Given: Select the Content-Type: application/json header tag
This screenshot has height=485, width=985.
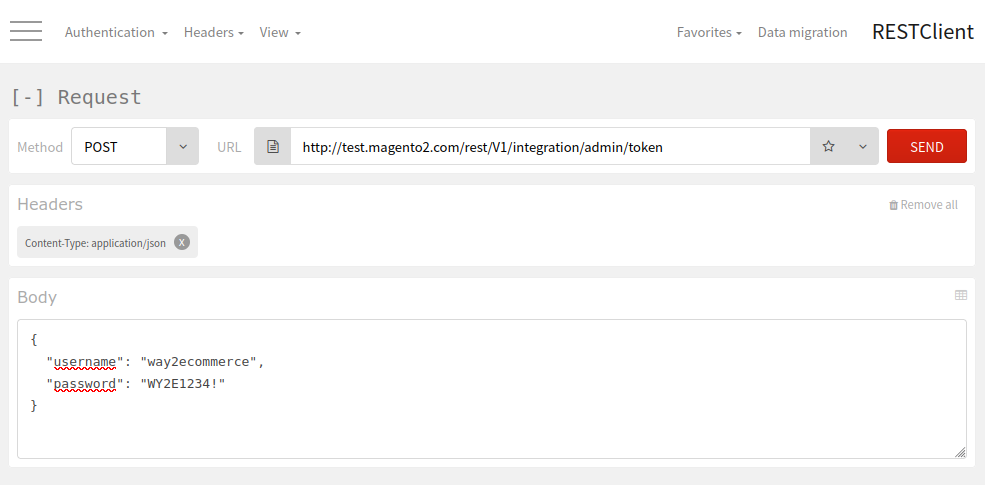Looking at the screenshot, I should click(96, 242).
